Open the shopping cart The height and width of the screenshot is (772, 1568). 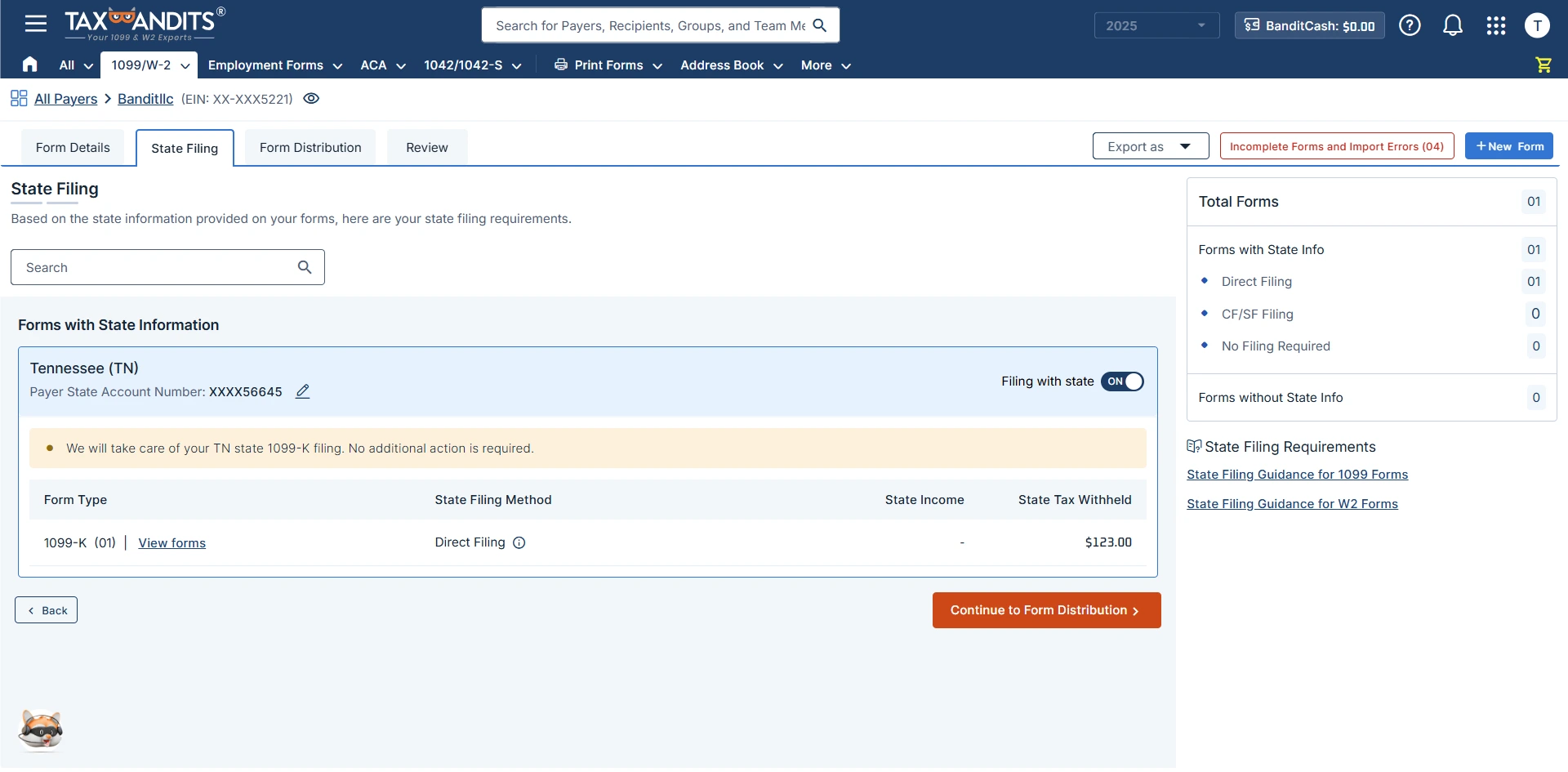(1543, 65)
